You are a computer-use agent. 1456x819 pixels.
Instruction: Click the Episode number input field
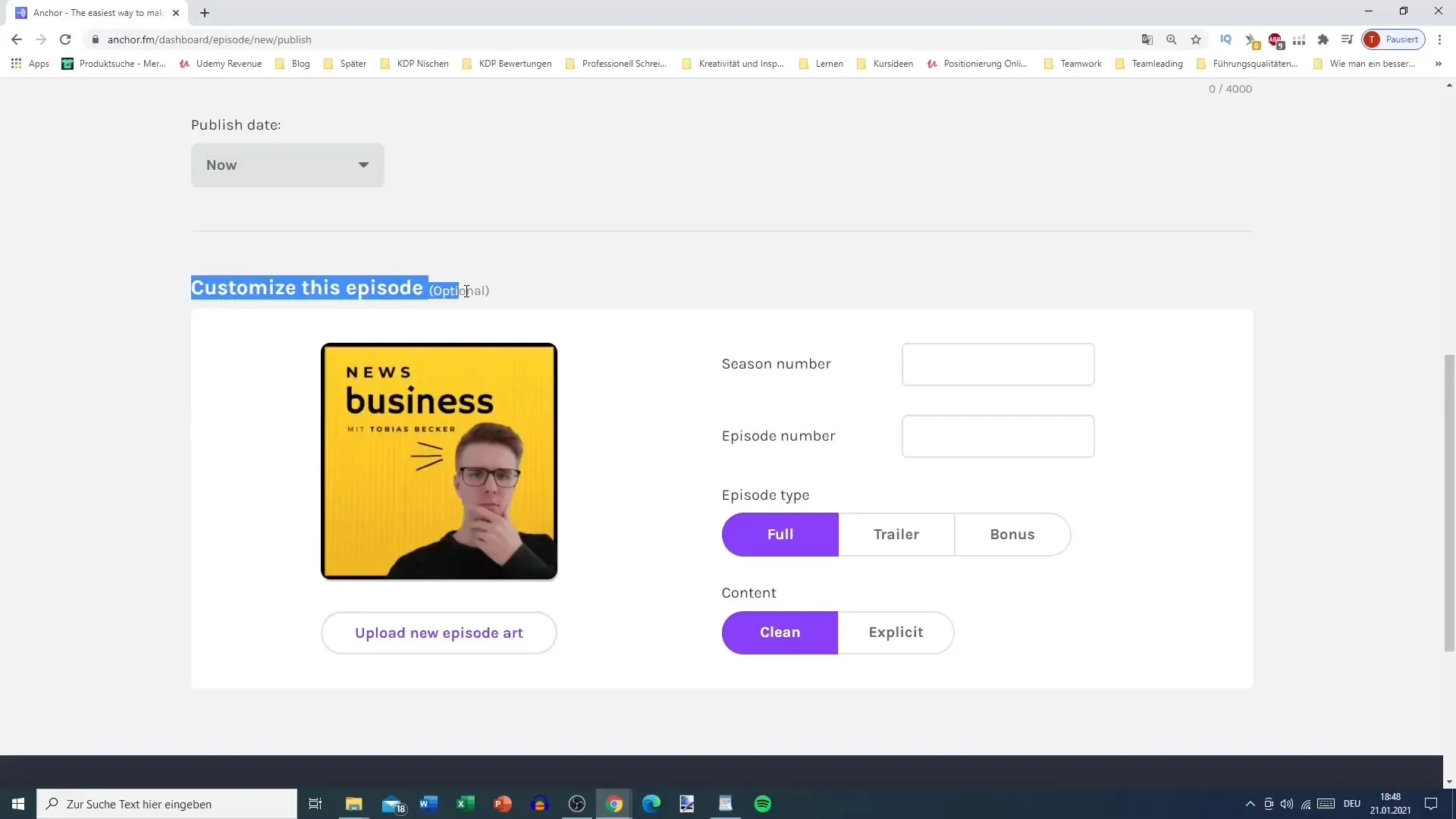998,436
